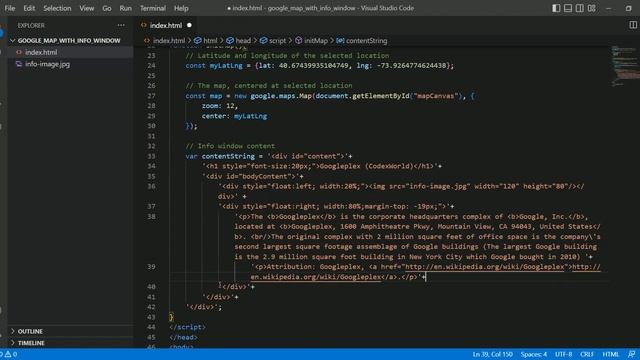Click unsaved dot on index.html tab
This screenshot has width=640, height=360.
click(189, 25)
